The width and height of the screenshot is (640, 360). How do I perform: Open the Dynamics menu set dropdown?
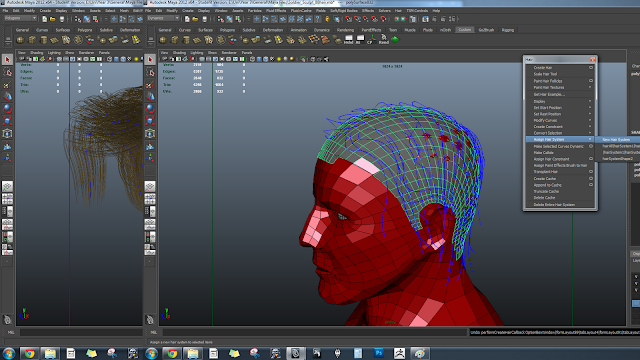(163, 18)
